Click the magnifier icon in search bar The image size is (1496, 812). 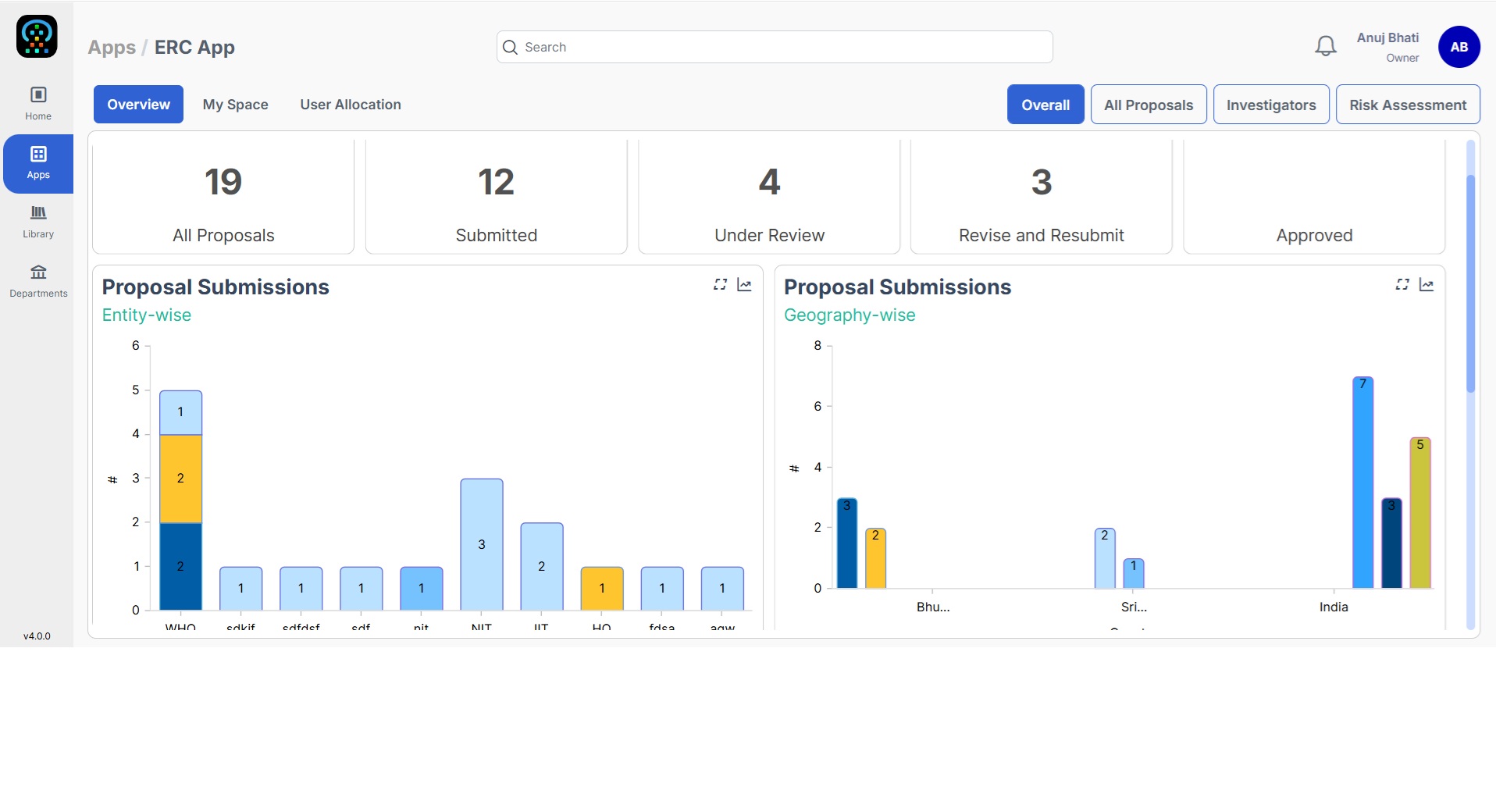click(510, 47)
